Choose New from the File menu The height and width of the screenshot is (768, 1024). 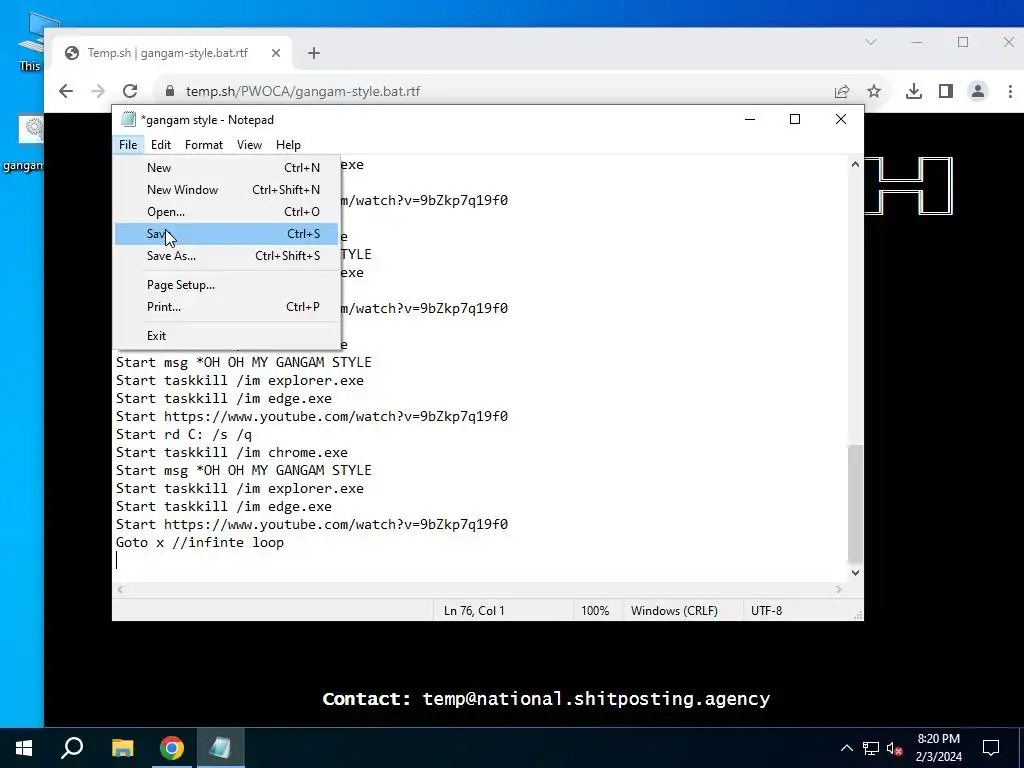point(227,168)
